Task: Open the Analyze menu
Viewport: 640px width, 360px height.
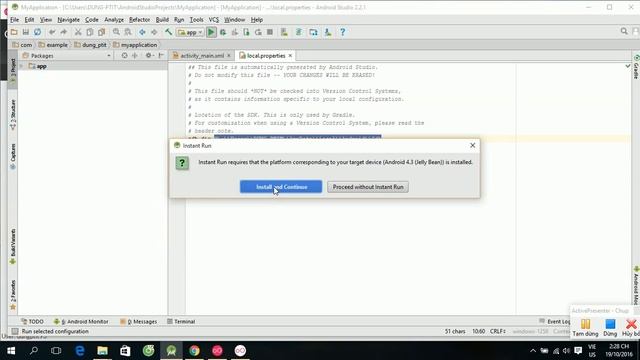Action: click(x=114, y=20)
